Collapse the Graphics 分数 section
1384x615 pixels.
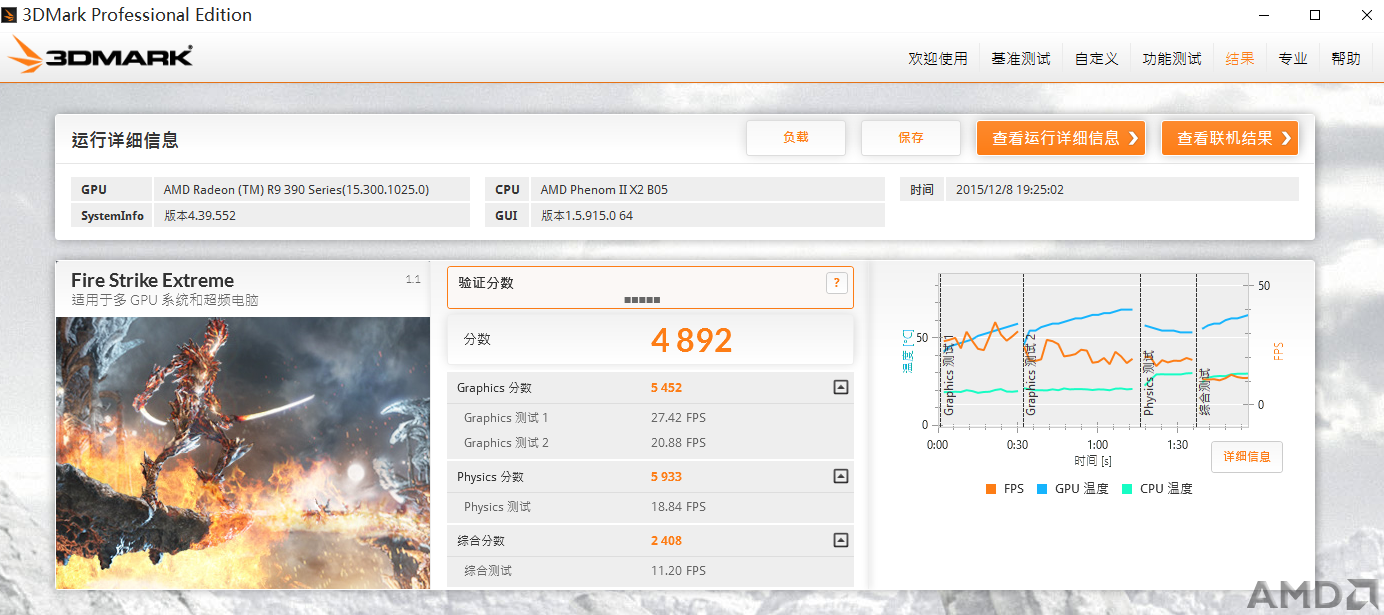point(841,387)
